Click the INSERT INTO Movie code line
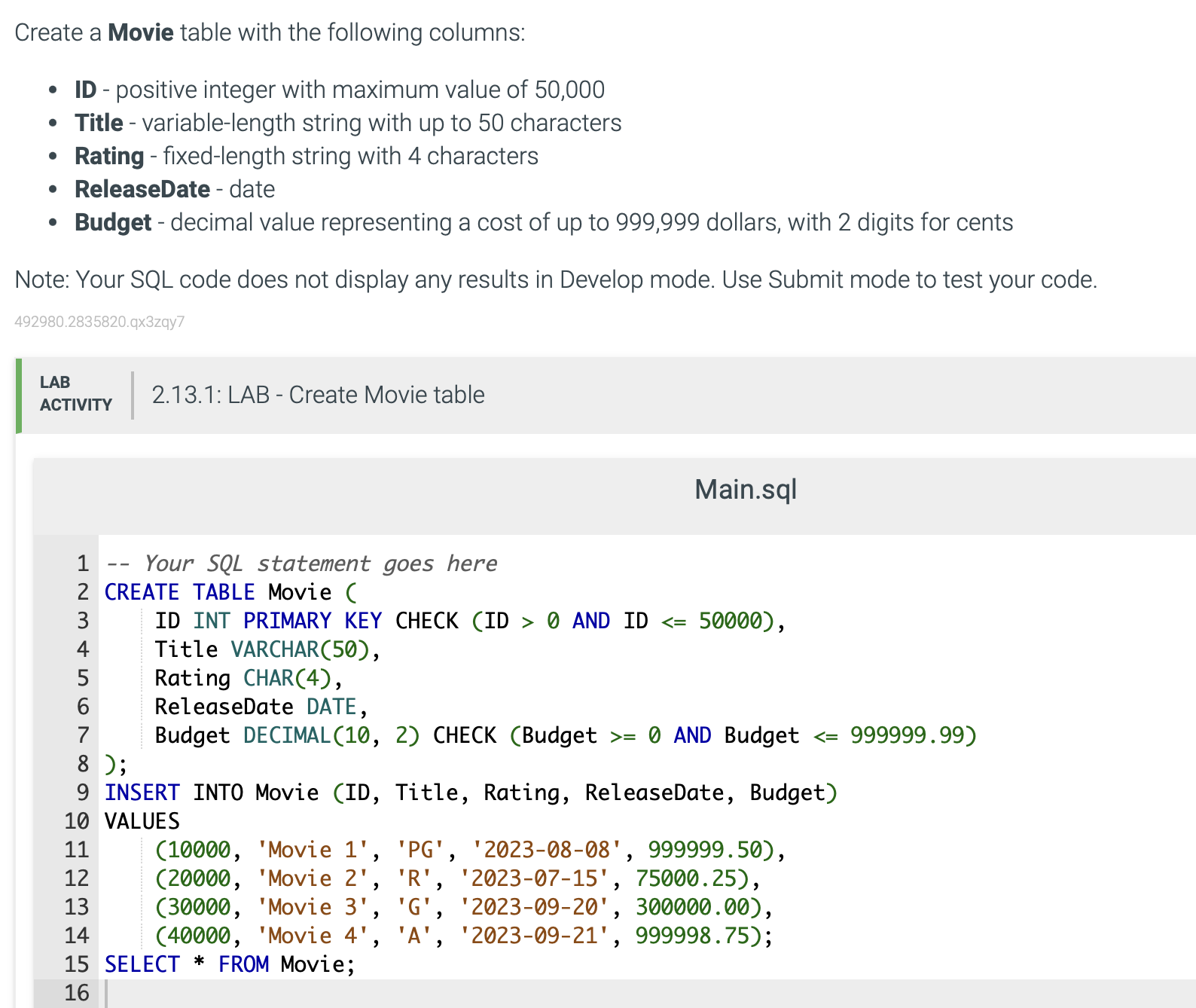Viewport: 1196px width, 1008px height. coord(471,793)
